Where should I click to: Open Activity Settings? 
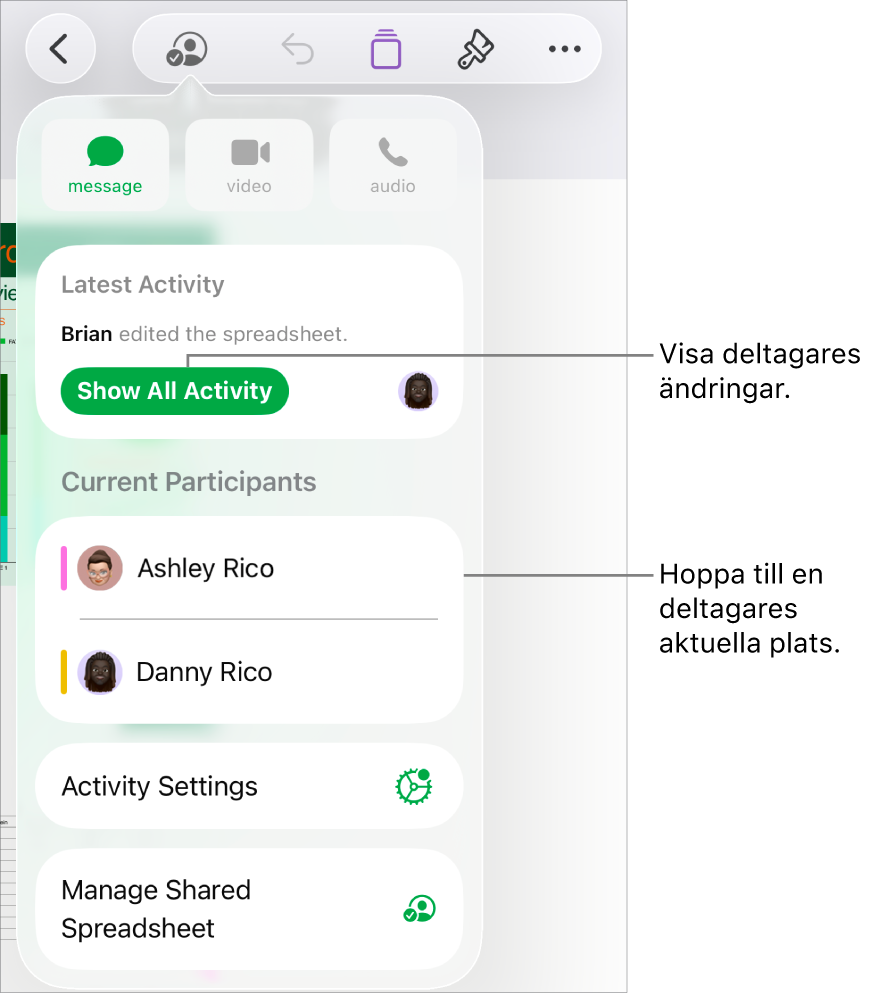click(x=249, y=787)
